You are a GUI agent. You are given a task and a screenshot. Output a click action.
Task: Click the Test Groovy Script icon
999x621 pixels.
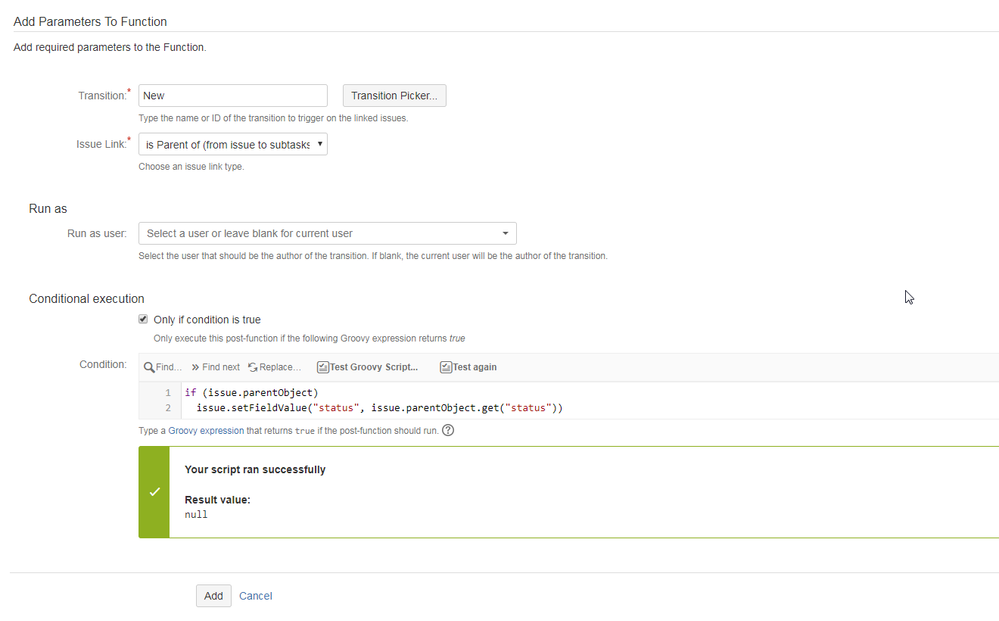(322, 367)
